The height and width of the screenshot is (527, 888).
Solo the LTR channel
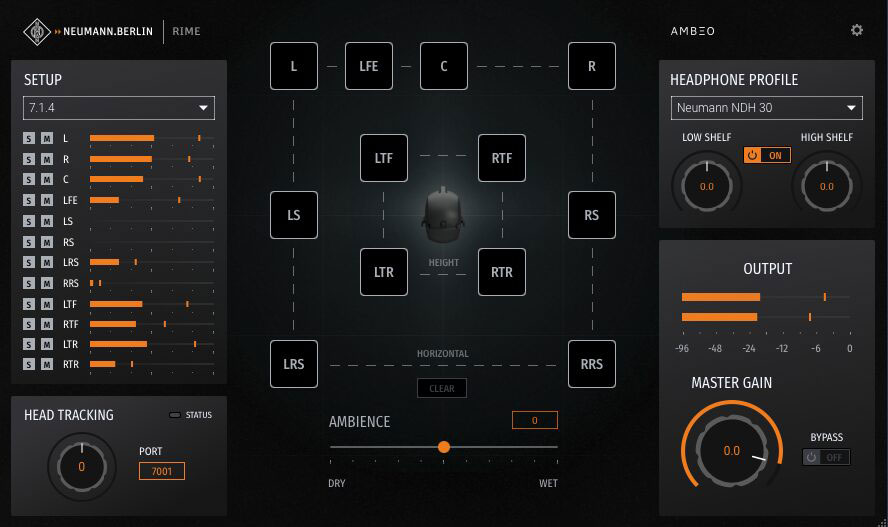coord(29,344)
